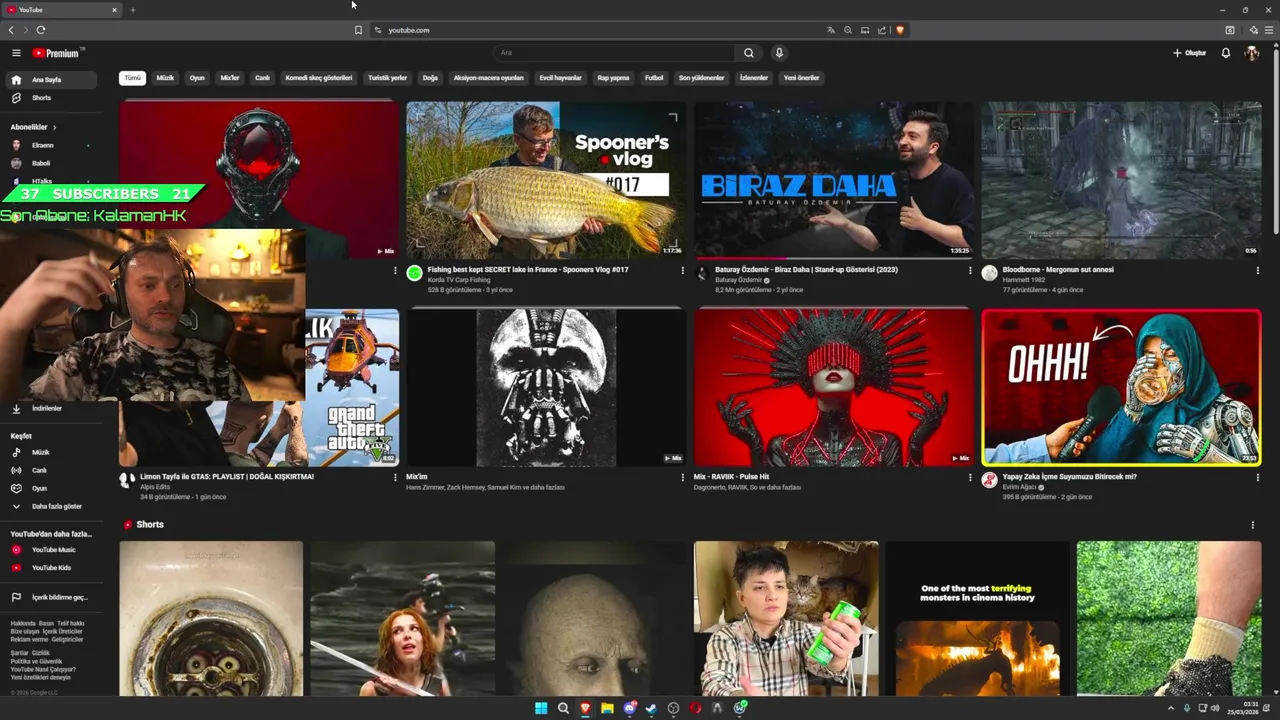The height and width of the screenshot is (720, 1280).
Task: Play the BIRAZ DAHA stand-up thumbnail
Action: pyautogui.click(x=833, y=180)
